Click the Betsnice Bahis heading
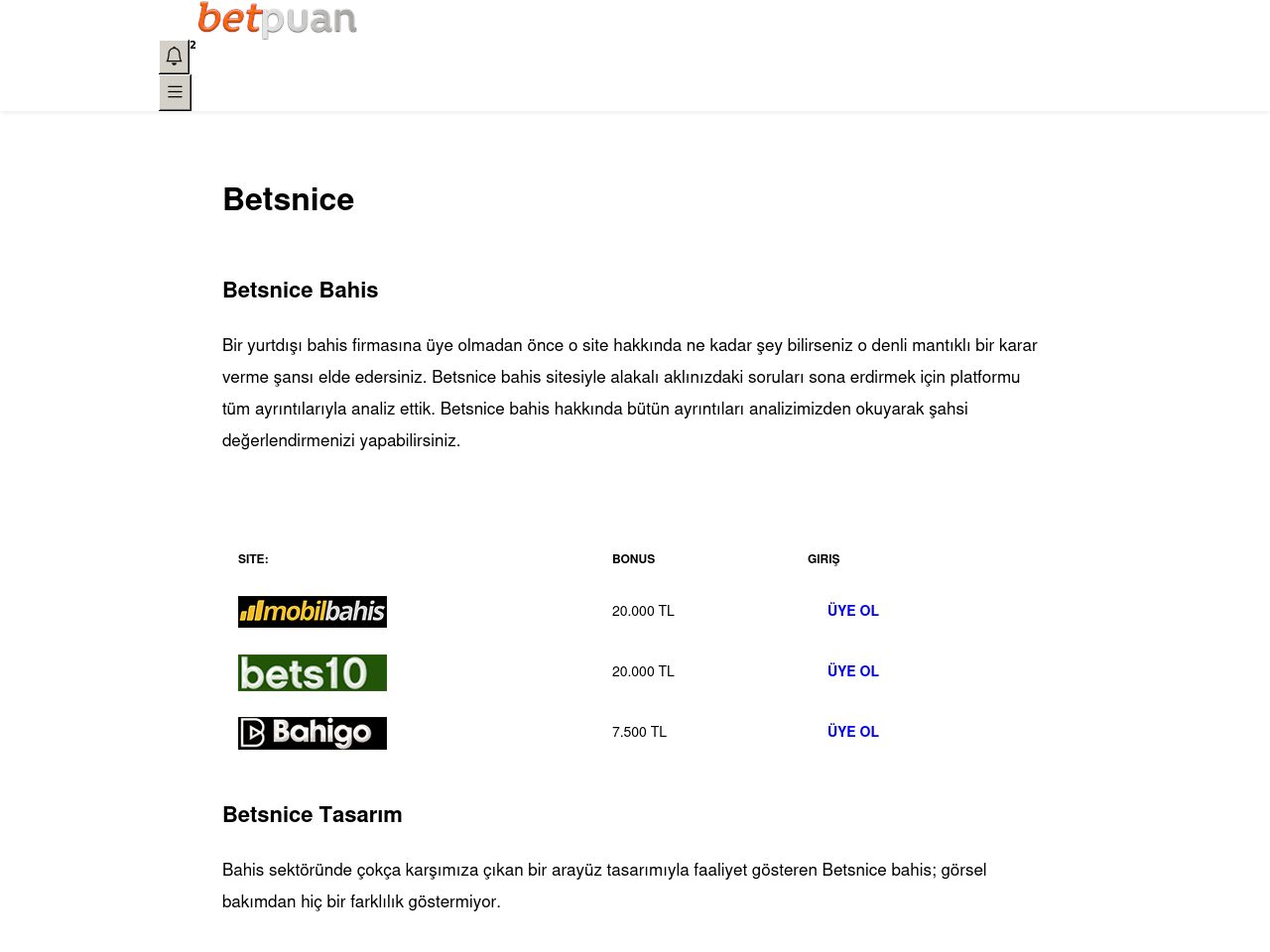The width and height of the screenshot is (1270, 952). pyautogui.click(x=300, y=291)
